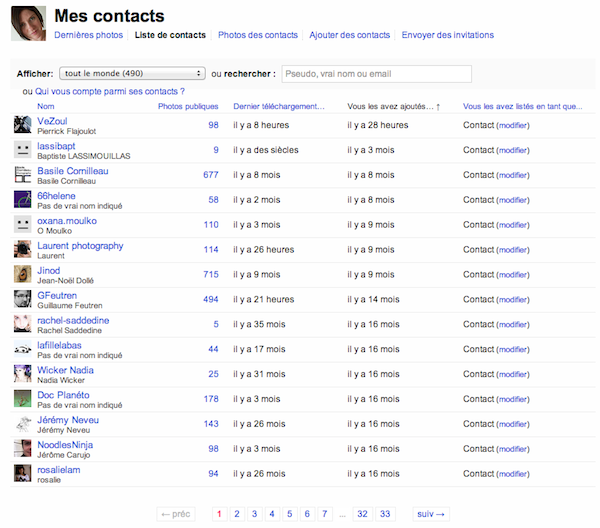Viewport: 600px width, 528px height.
Task: Open GFeutren's buddy icon
Action: pyautogui.click(x=23, y=299)
